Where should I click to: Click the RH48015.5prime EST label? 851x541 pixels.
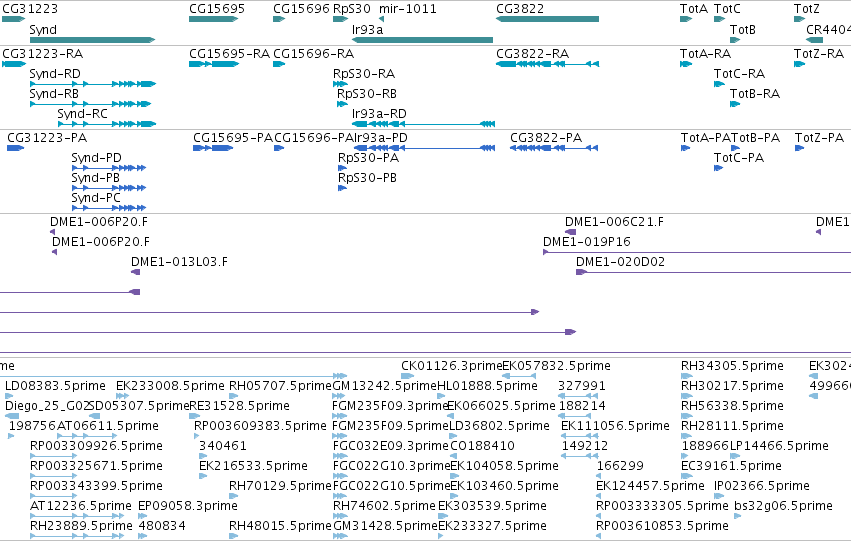coord(280,526)
